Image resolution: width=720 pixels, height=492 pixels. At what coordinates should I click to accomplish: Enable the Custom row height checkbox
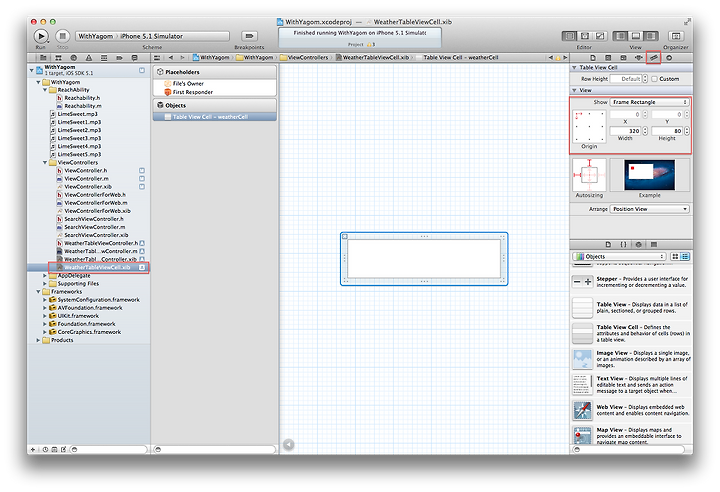[654, 79]
